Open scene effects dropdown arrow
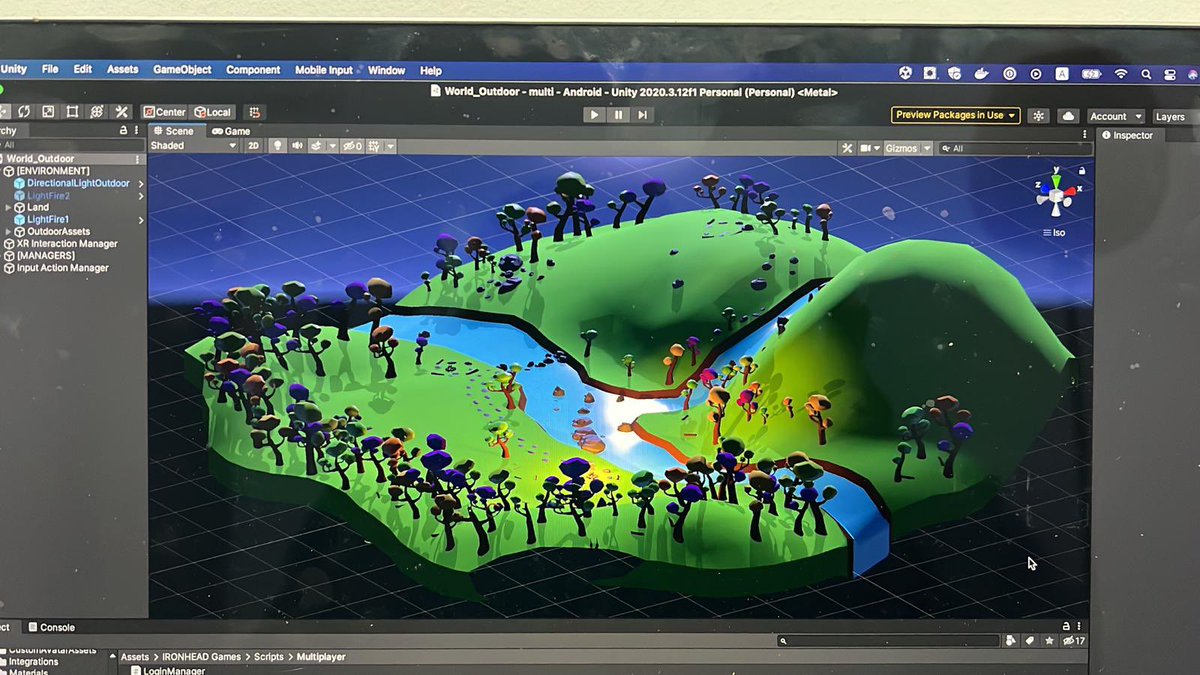Image resolution: width=1200 pixels, height=675 pixels. pos(332,146)
